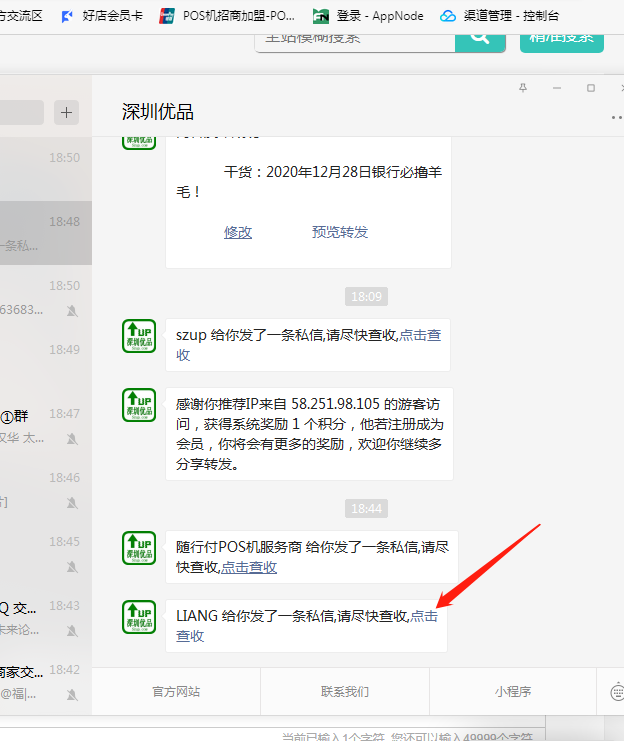Click 点击查收 link in the 随行付POS机服务商 message

click(x=249, y=567)
